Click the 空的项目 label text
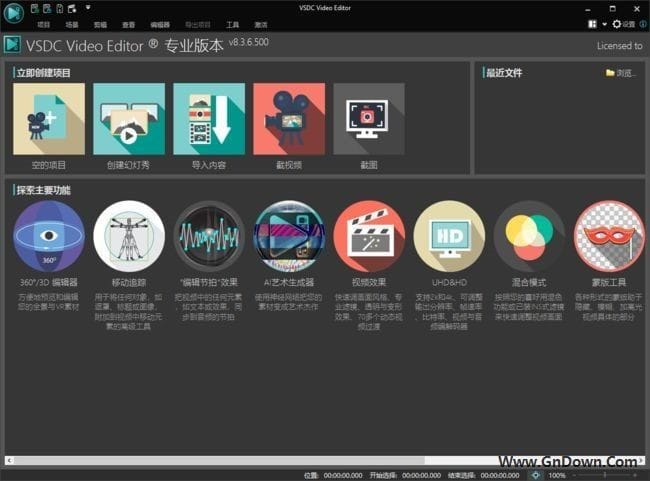This screenshot has height=481, width=650. coord(49,165)
